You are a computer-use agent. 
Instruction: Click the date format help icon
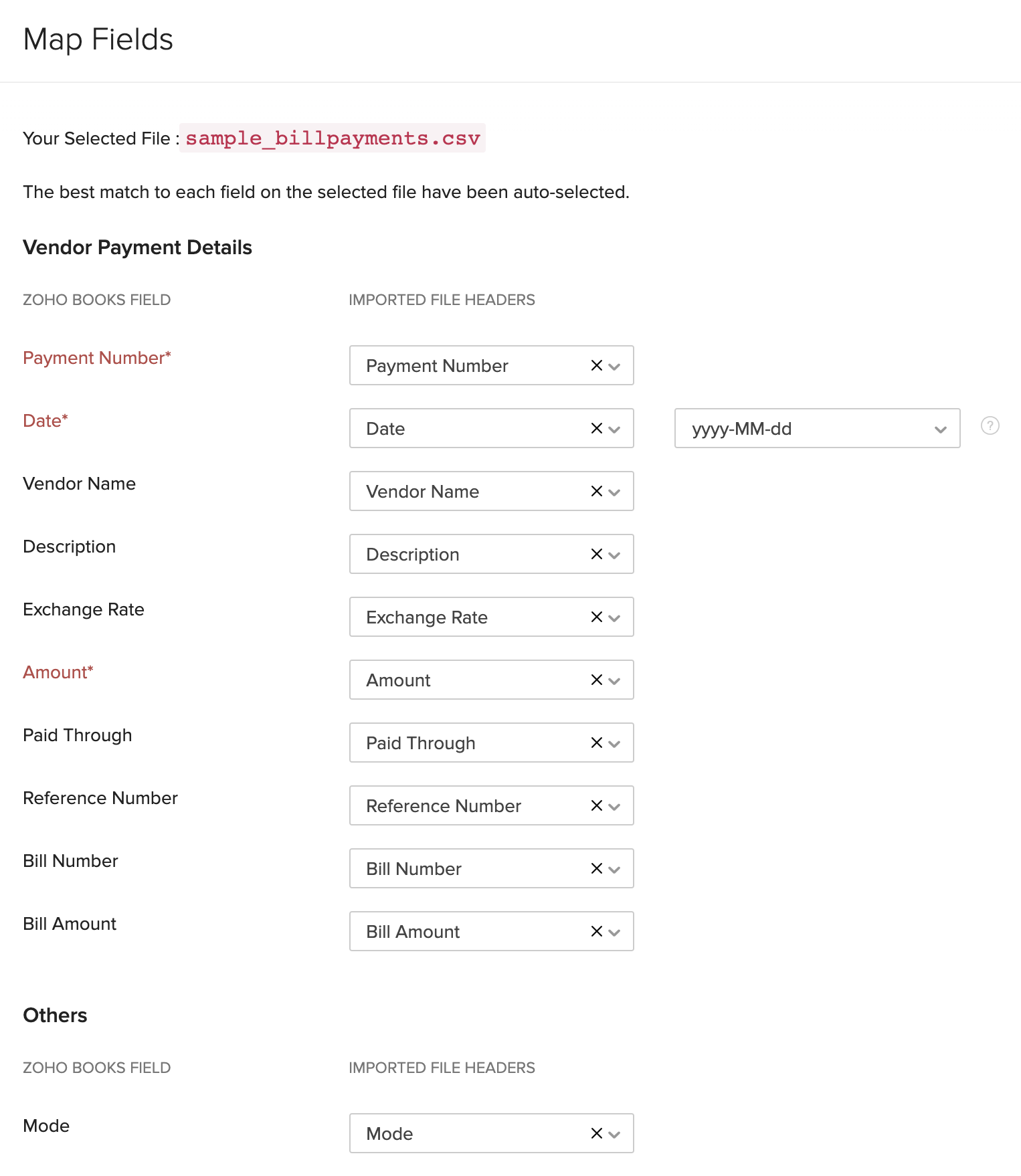click(x=990, y=425)
